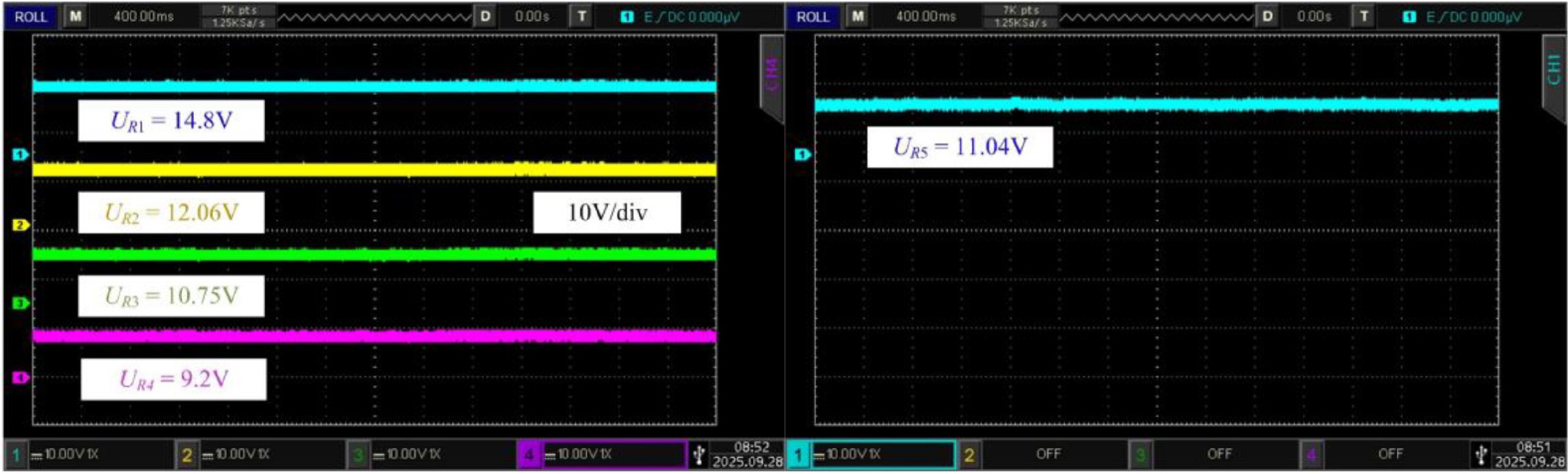This screenshot has height=474, width=1568.
Task: Click the ROLL mode label in left scope
Action: (x=31, y=17)
